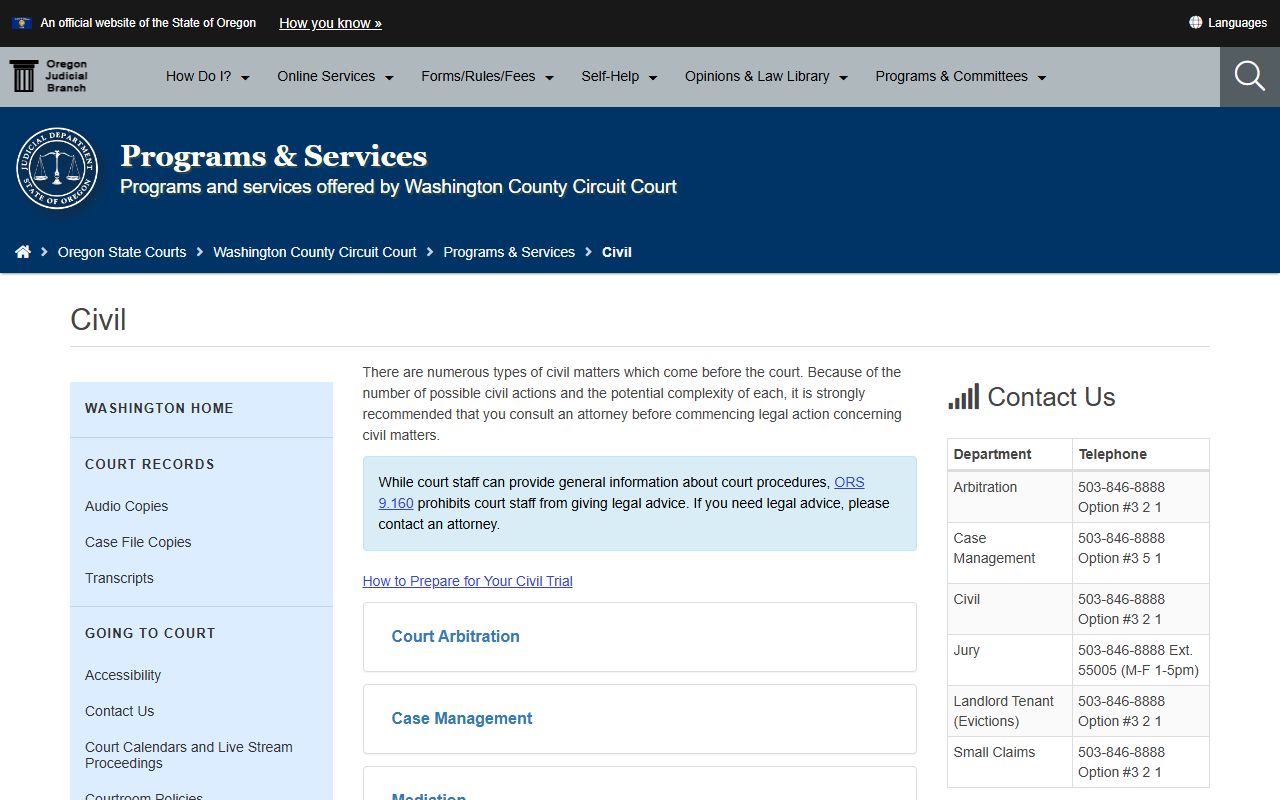Open Programs & Committees dropdown
Viewport: 1280px width, 800px height.
coord(961,76)
